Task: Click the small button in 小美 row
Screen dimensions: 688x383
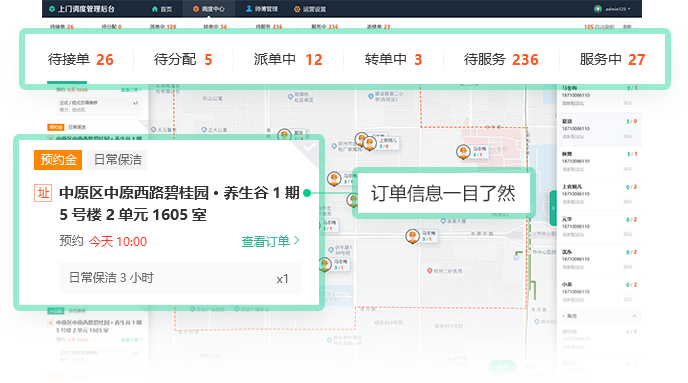Action: tap(627, 300)
